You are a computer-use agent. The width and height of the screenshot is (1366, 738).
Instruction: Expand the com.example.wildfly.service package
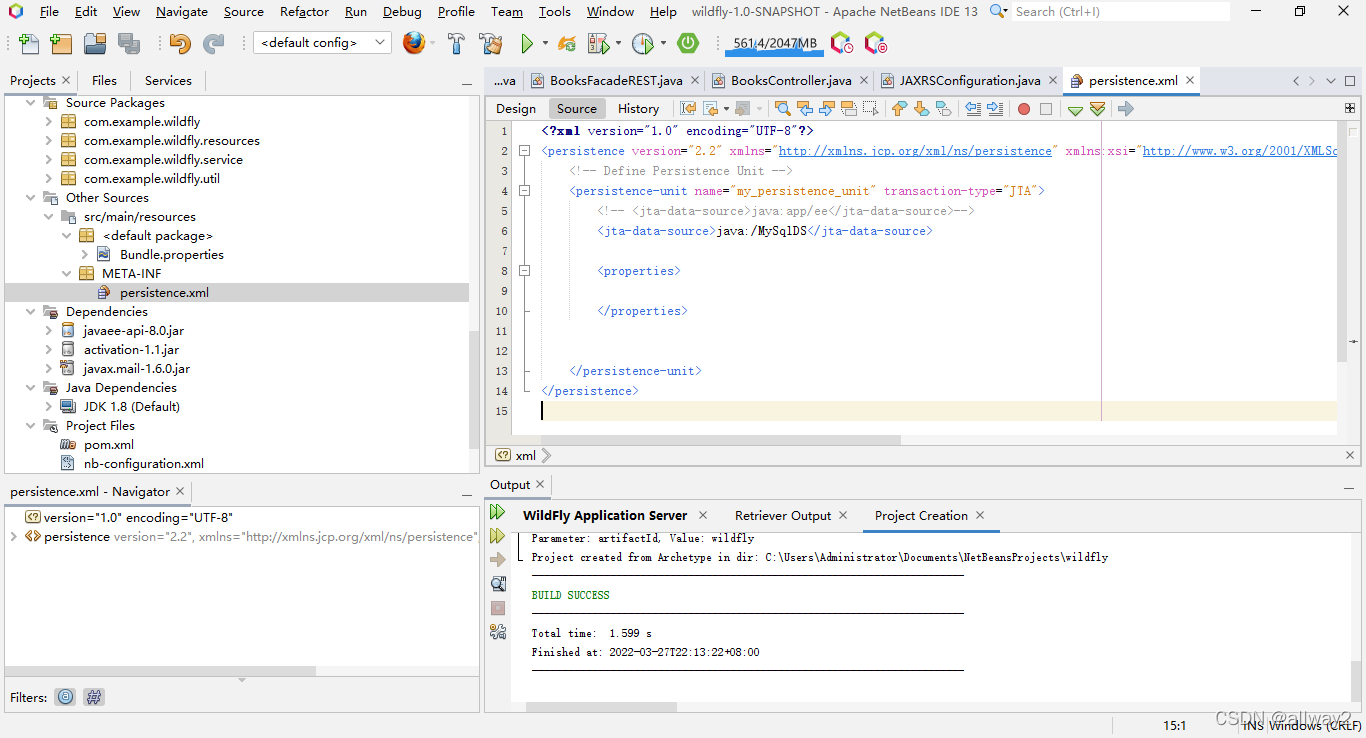[x=48, y=160]
